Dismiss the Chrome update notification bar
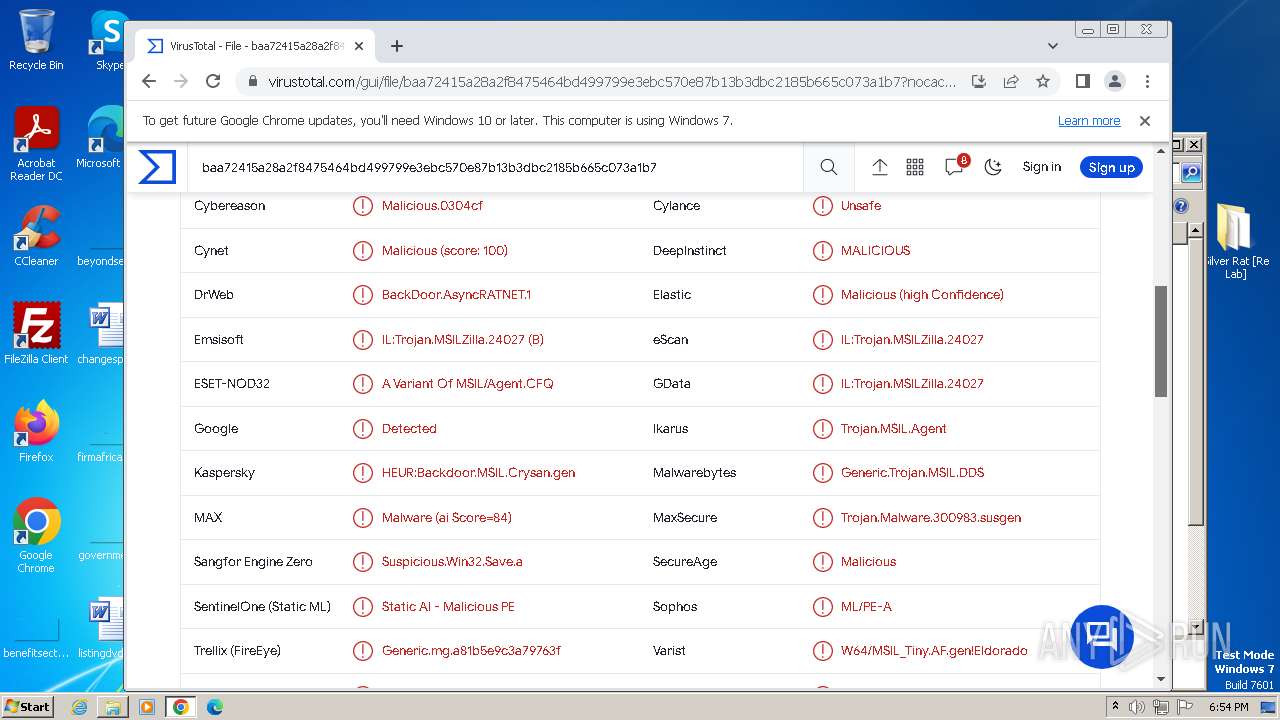This screenshot has height=720, width=1280. [x=1145, y=120]
